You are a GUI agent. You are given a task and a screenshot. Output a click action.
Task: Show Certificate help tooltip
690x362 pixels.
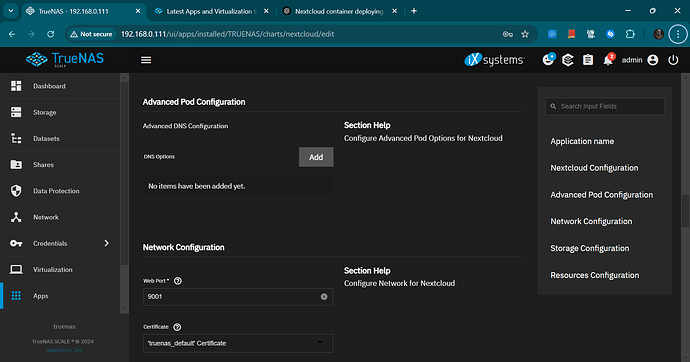pyautogui.click(x=177, y=327)
